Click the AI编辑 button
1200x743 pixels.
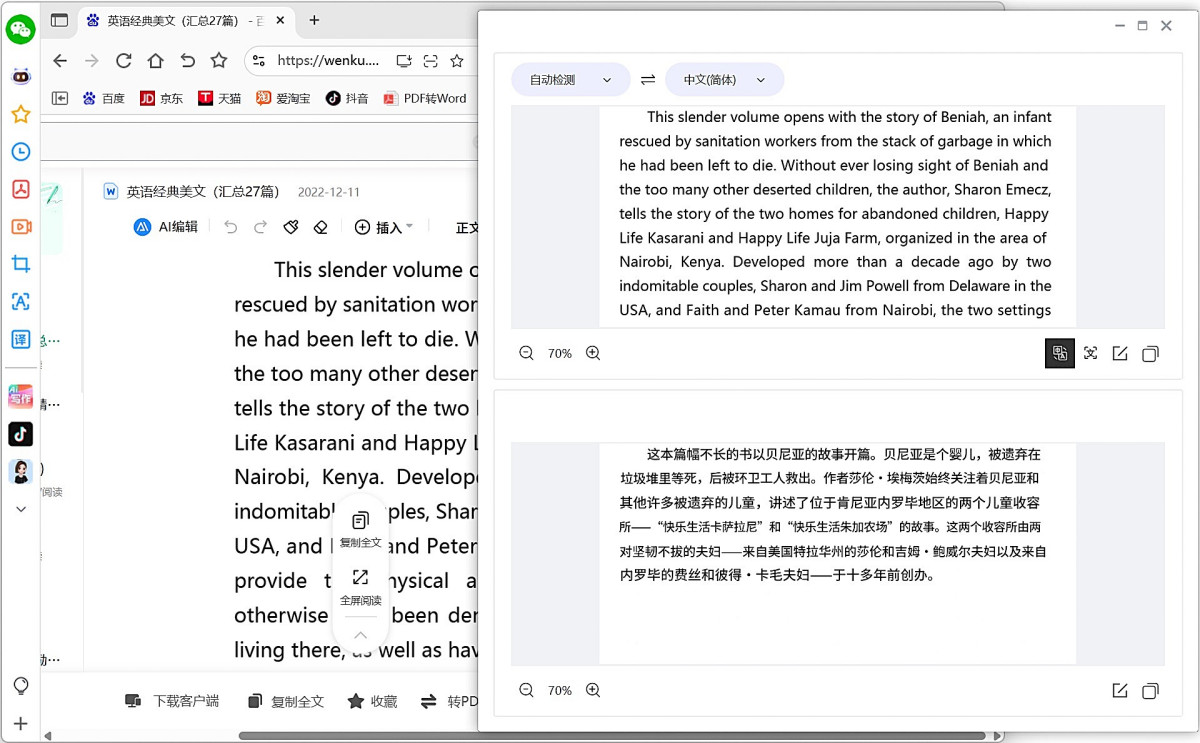coord(166,227)
